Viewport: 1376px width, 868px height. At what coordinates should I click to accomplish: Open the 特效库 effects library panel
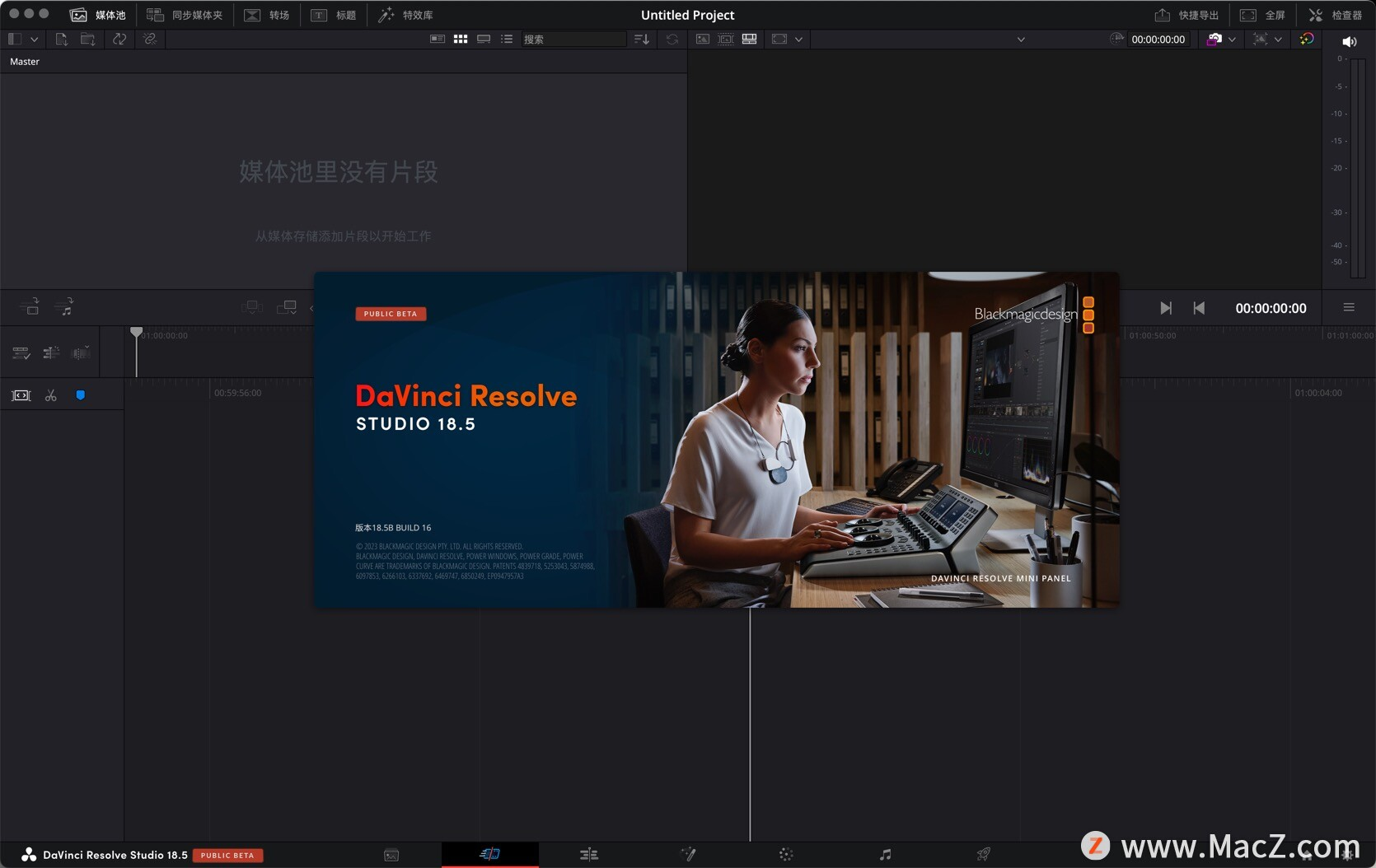click(x=405, y=15)
